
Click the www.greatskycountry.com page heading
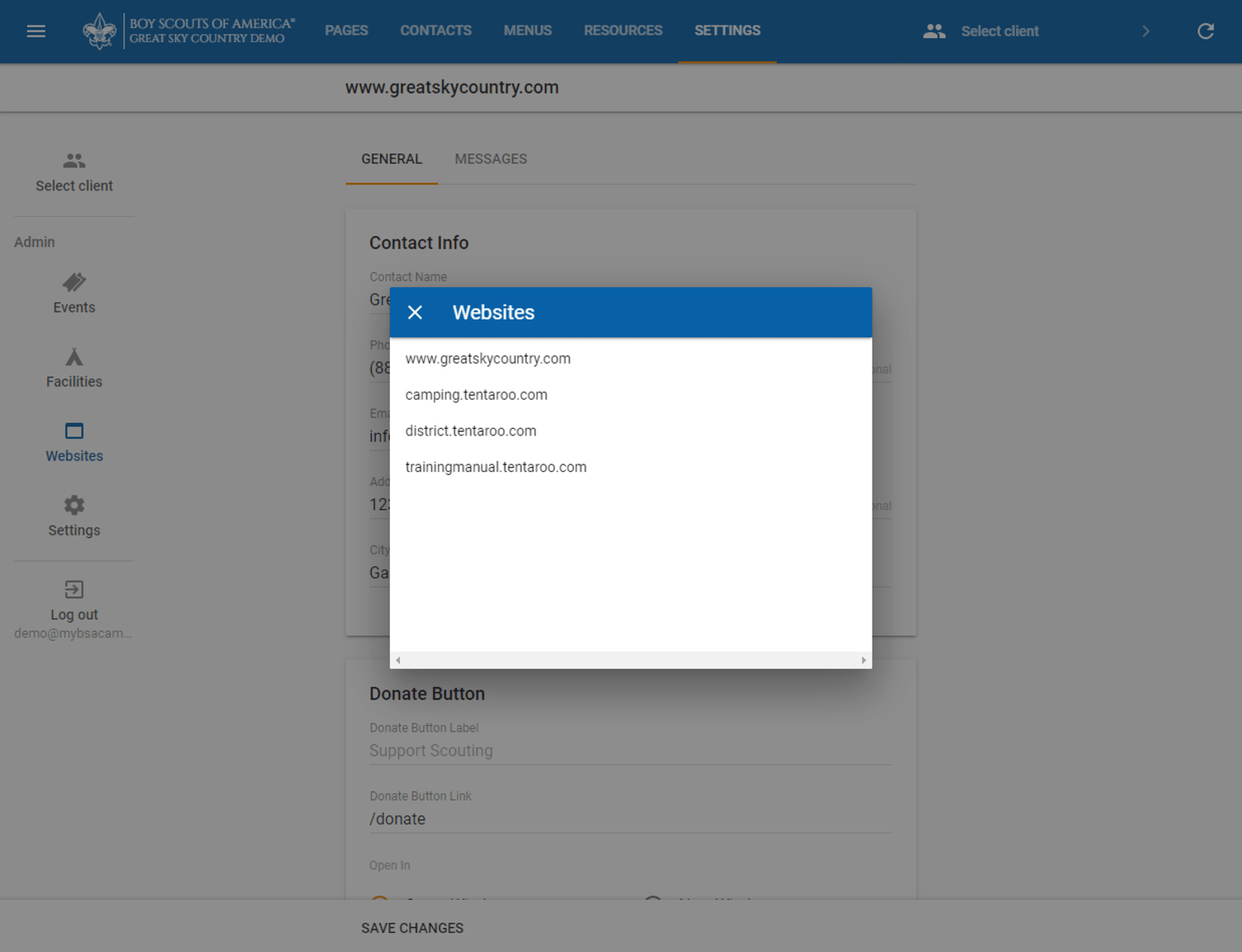coord(452,87)
